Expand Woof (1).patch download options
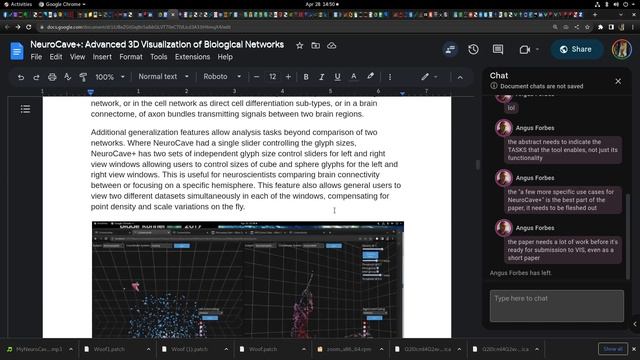This screenshot has height=360, width=640. click(226, 349)
